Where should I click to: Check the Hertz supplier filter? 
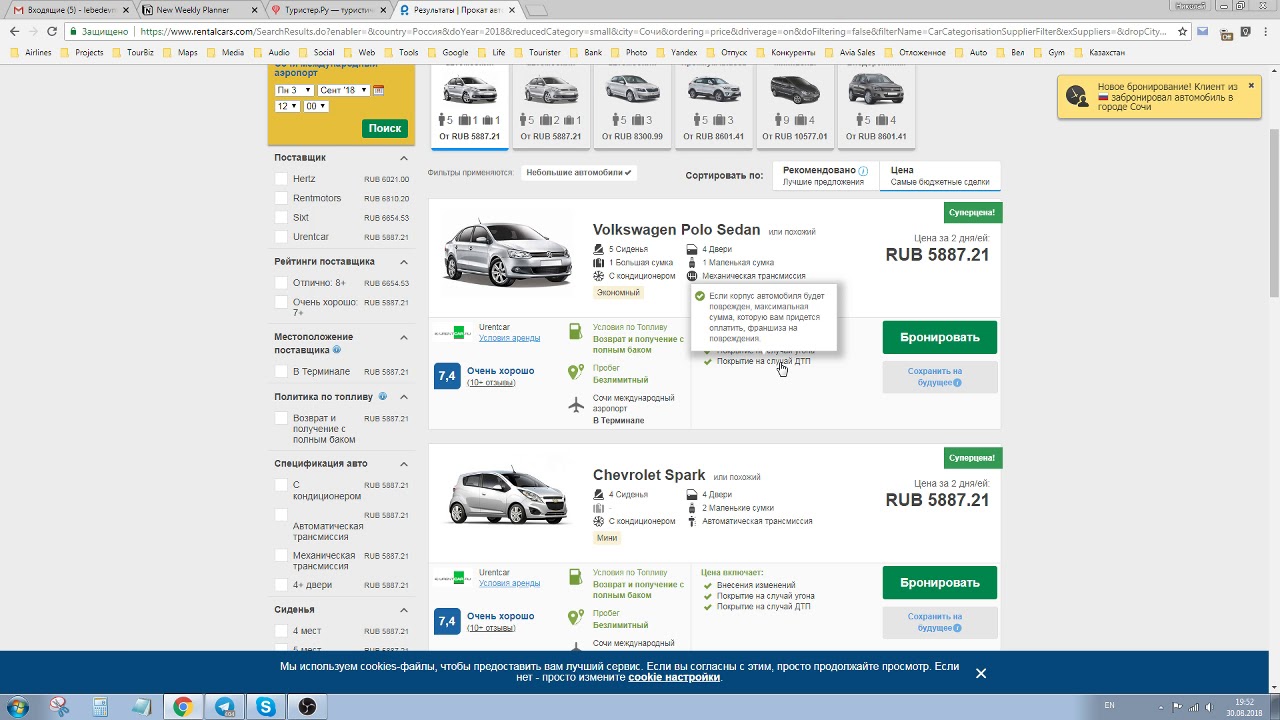281,179
